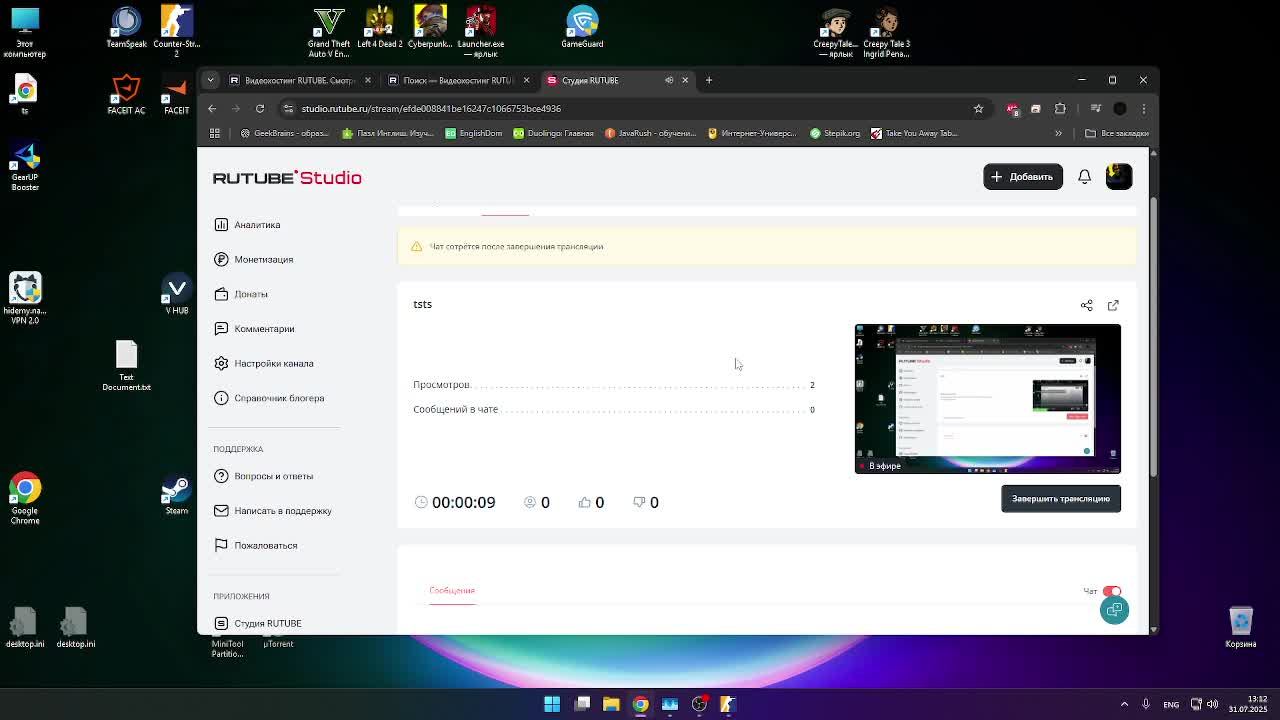Click the 00:00:09 stream timer
The image size is (1280, 720).
tap(463, 502)
